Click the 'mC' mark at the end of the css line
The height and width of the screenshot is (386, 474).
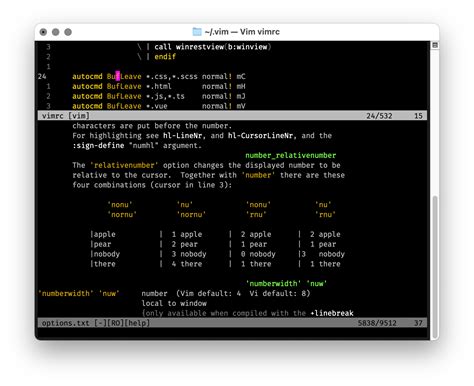241,76
